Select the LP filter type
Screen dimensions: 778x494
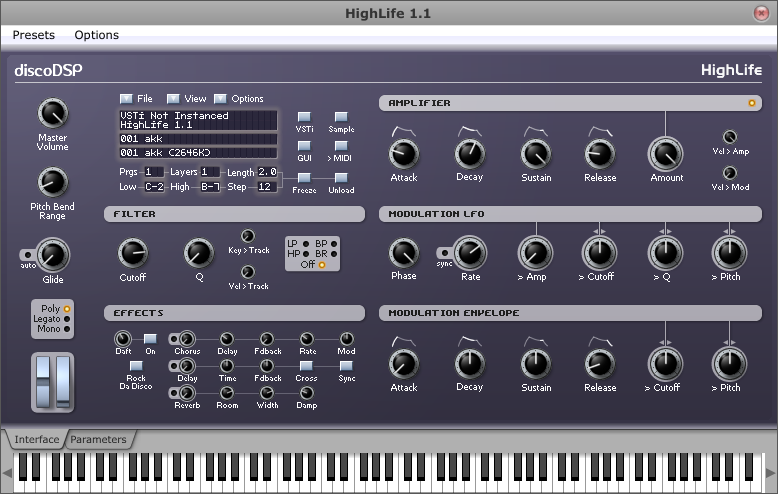305,243
